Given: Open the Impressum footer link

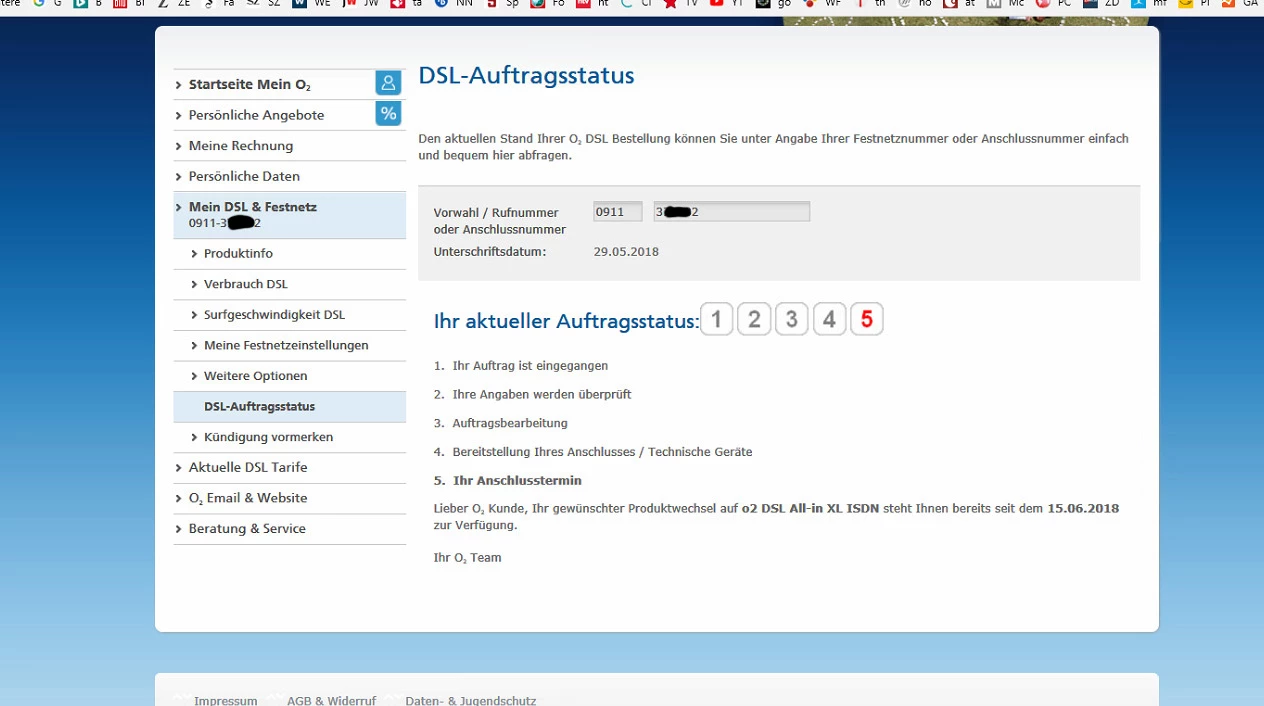Looking at the screenshot, I should tap(226, 701).
